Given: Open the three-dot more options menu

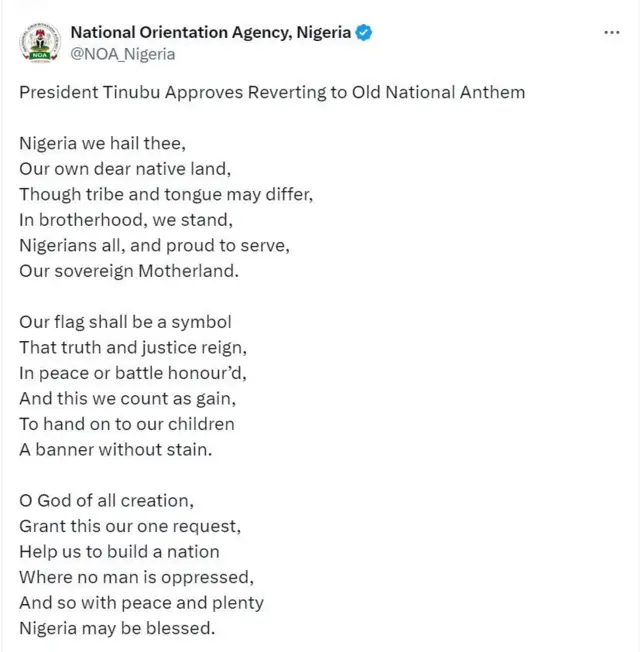Looking at the screenshot, I should click(612, 32).
